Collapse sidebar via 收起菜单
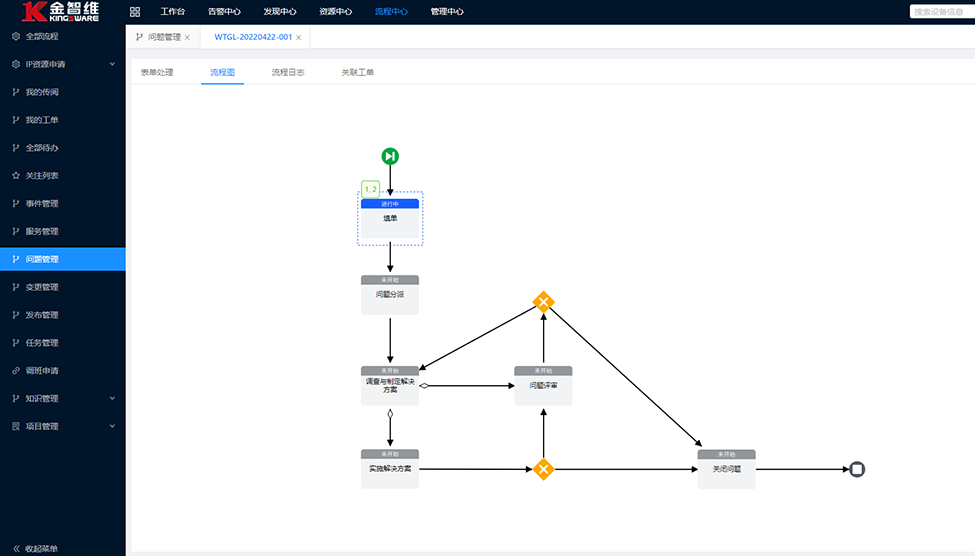 35,549
